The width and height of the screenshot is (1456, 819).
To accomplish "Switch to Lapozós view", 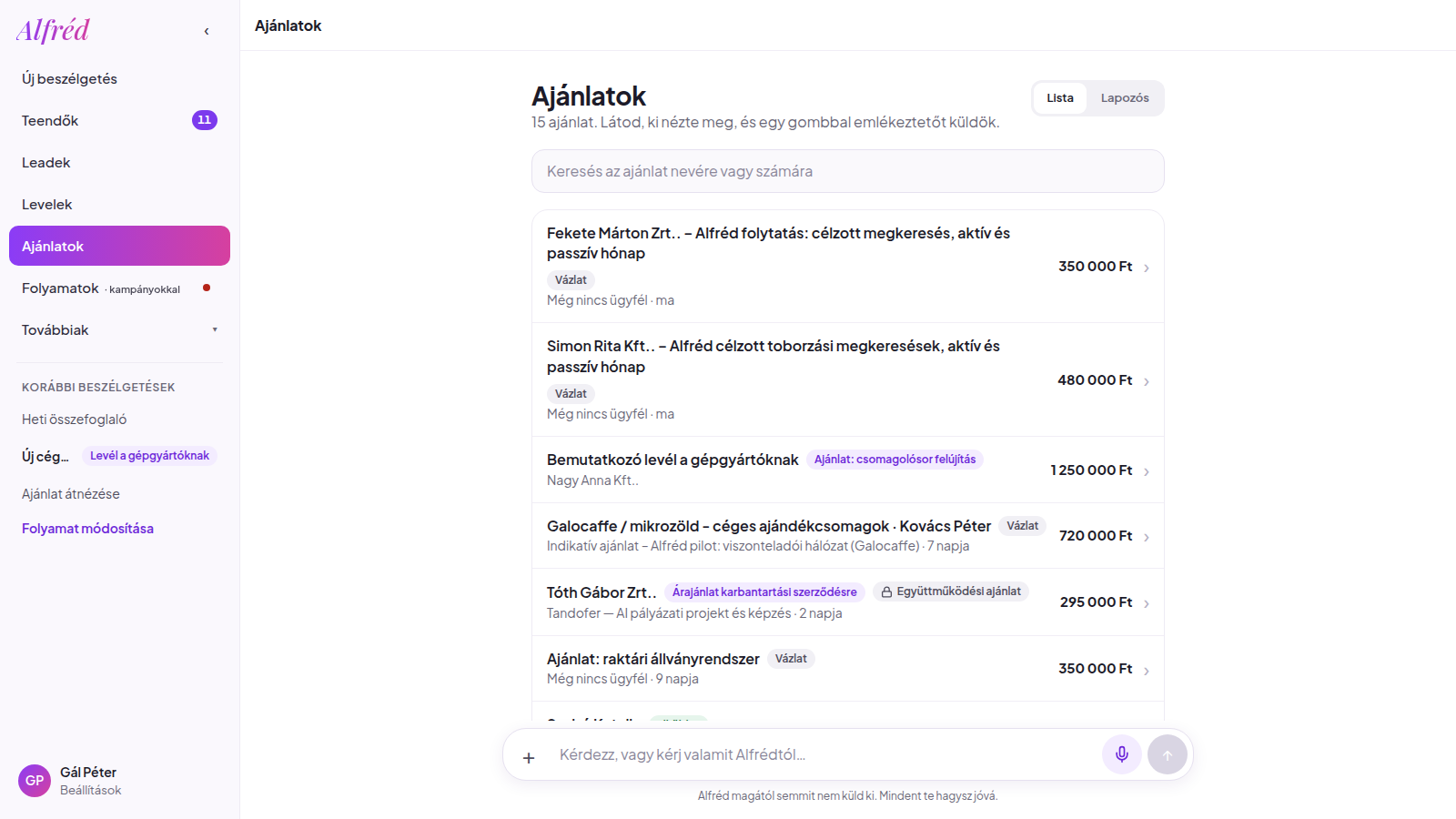I will point(1125,98).
